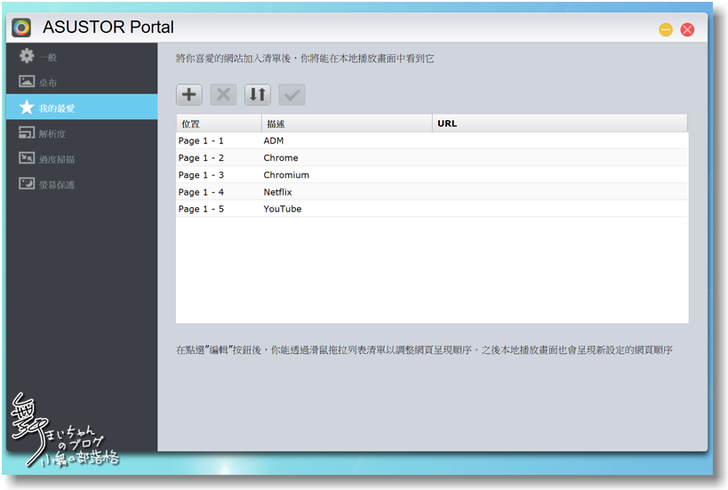Click the wallpaper picture icon in sidebar
The width and height of the screenshot is (728, 490).
(26, 81)
